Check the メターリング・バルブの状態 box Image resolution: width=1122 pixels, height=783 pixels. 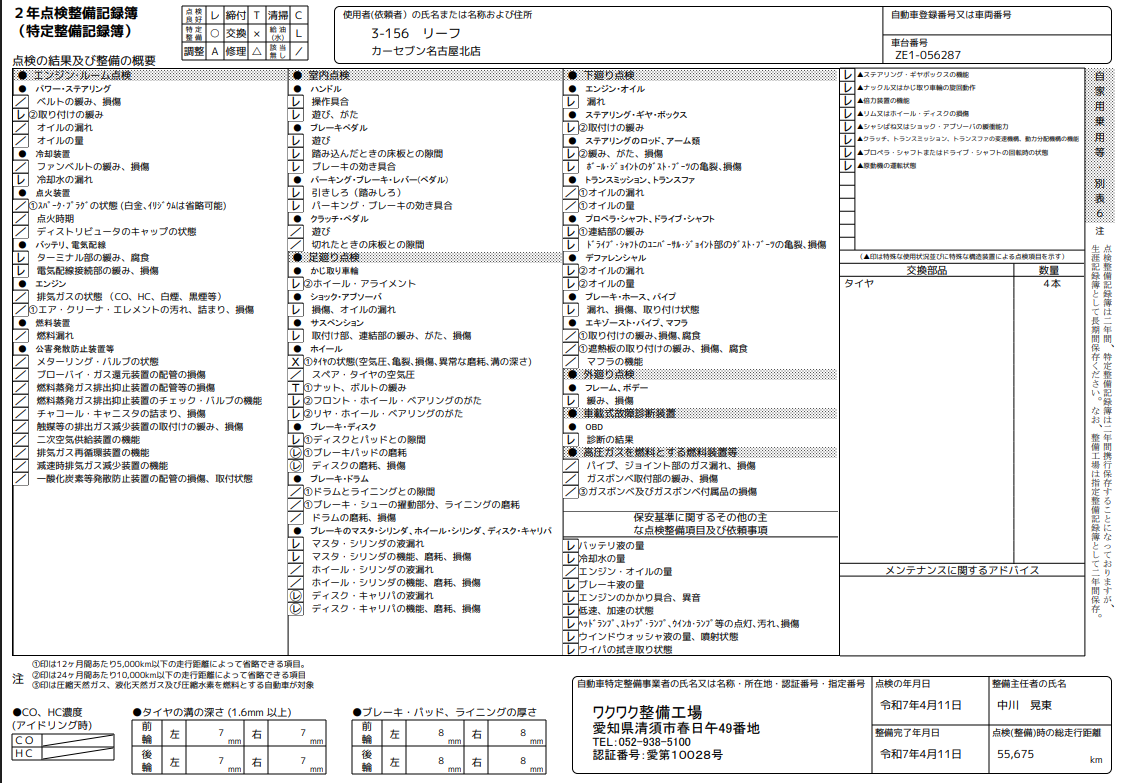pos(21,361)
